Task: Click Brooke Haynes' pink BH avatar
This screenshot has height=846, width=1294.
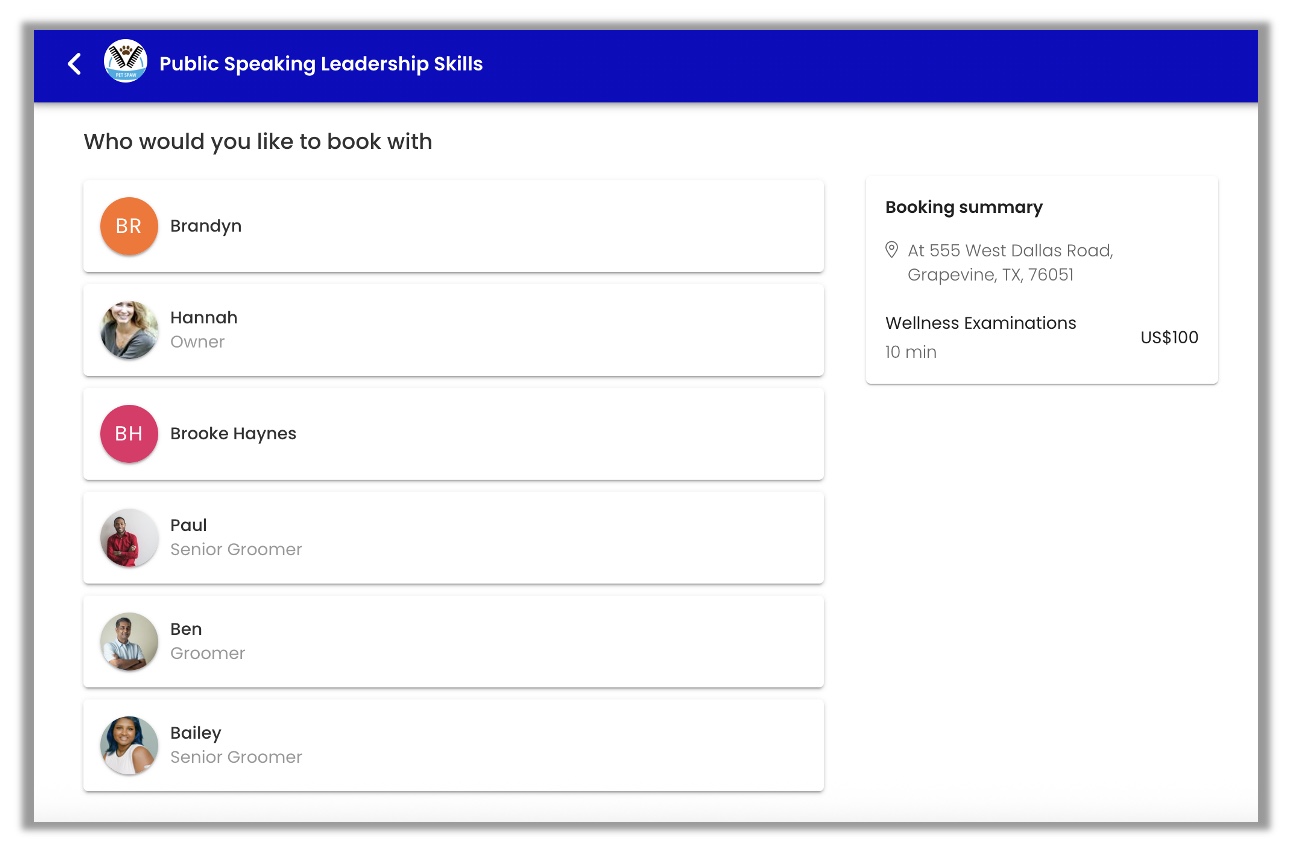Action: pyautogui.click(x=129, y=434)
